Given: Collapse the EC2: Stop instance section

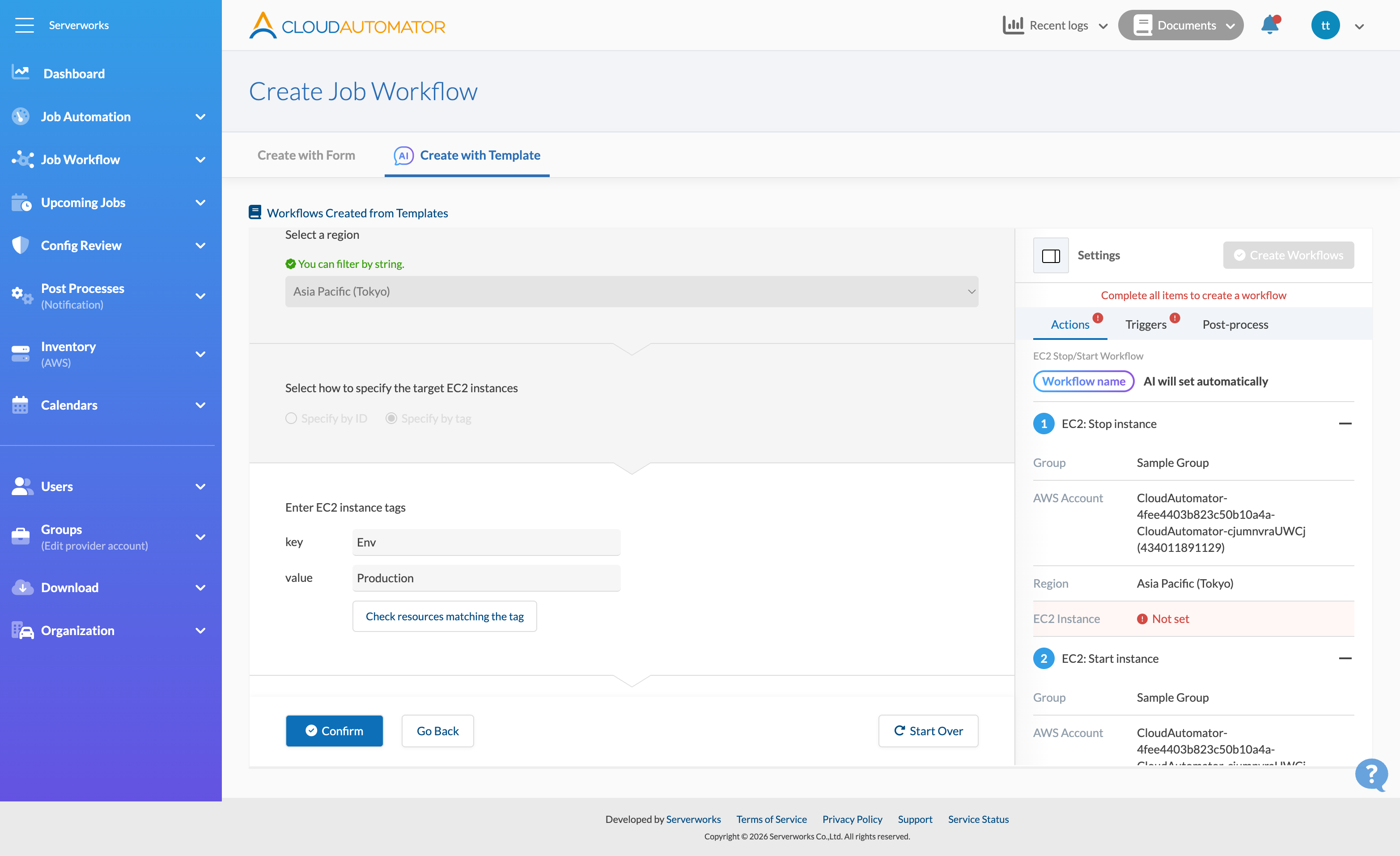Looking at the screenshot, I should (1345, 424).
